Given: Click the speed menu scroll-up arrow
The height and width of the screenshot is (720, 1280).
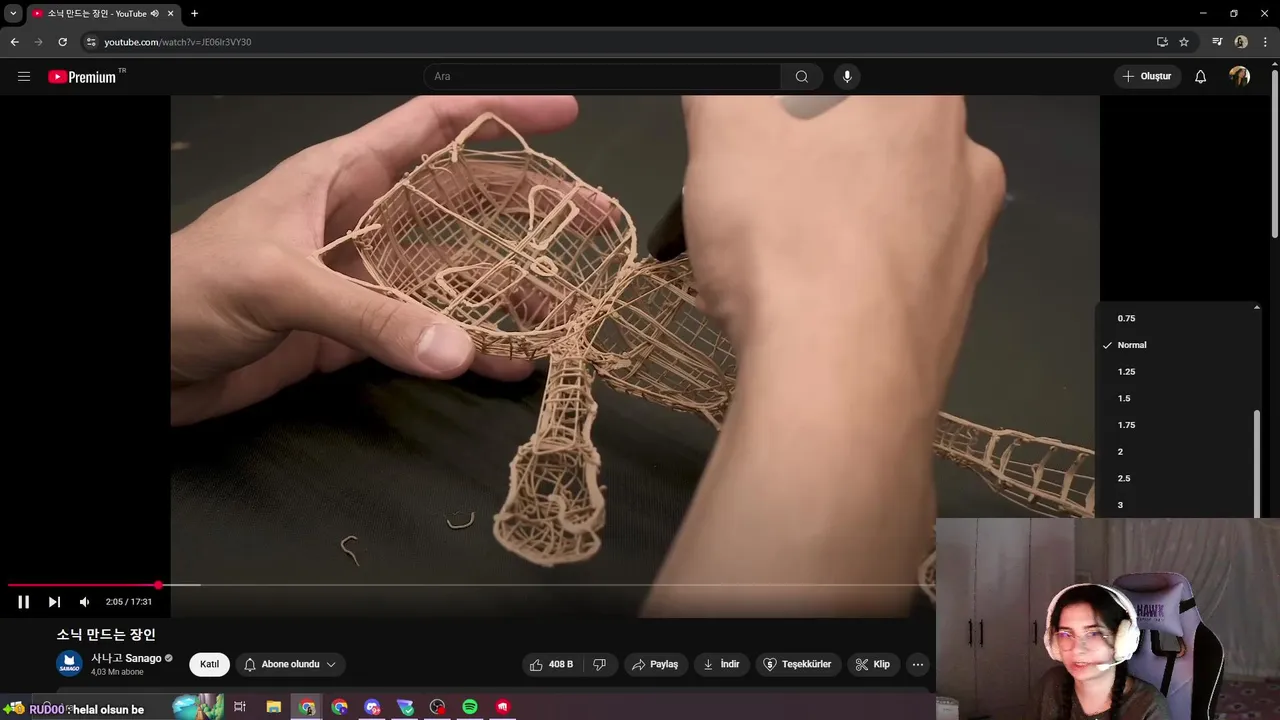Looking at the screenshot, I should click(1257, 307).
